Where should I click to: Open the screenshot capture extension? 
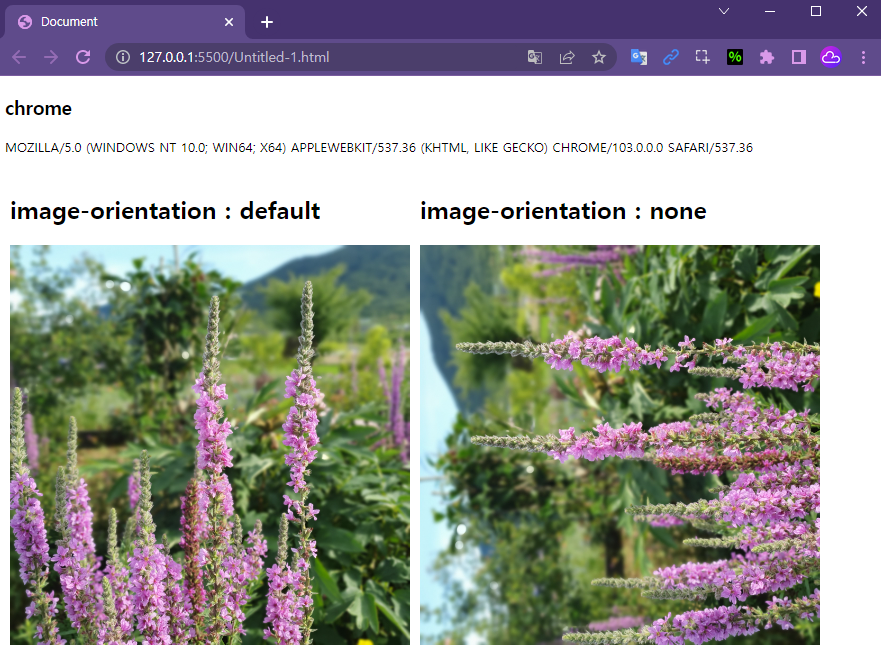pos(702,57)
